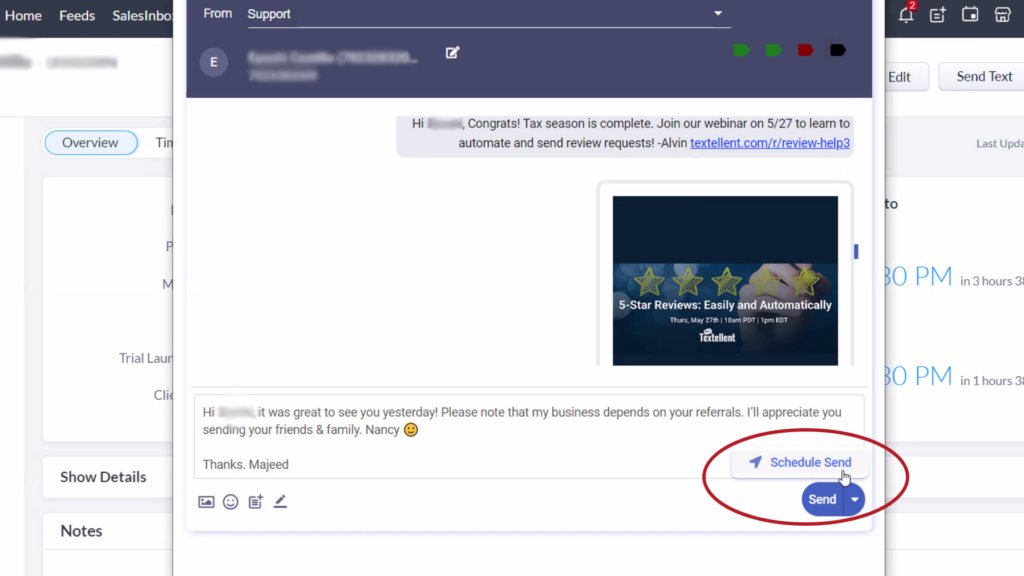Switch to the Overview tab
The image size is (1024, 576).
(91, 142)
